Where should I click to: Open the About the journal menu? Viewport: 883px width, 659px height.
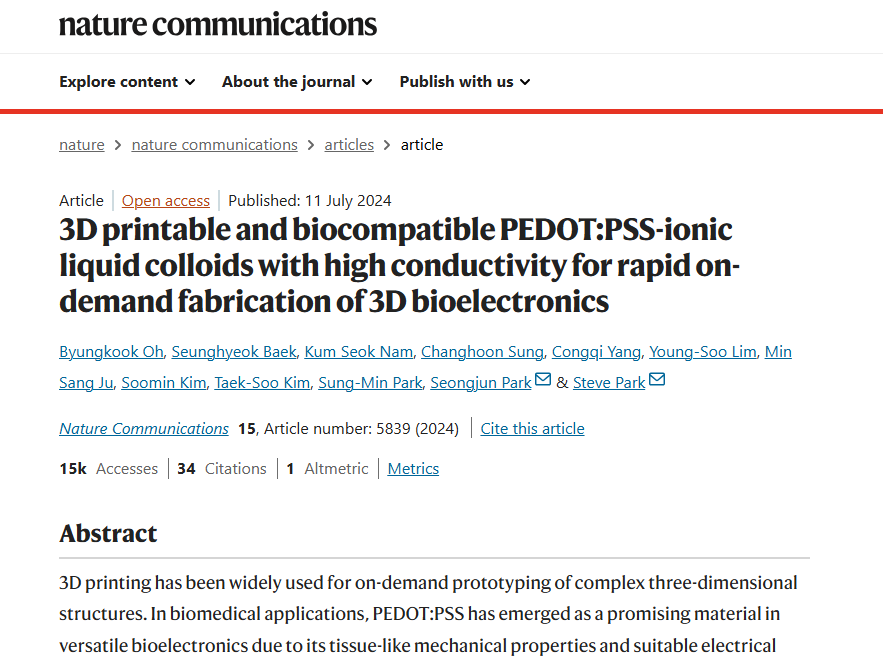297,82
